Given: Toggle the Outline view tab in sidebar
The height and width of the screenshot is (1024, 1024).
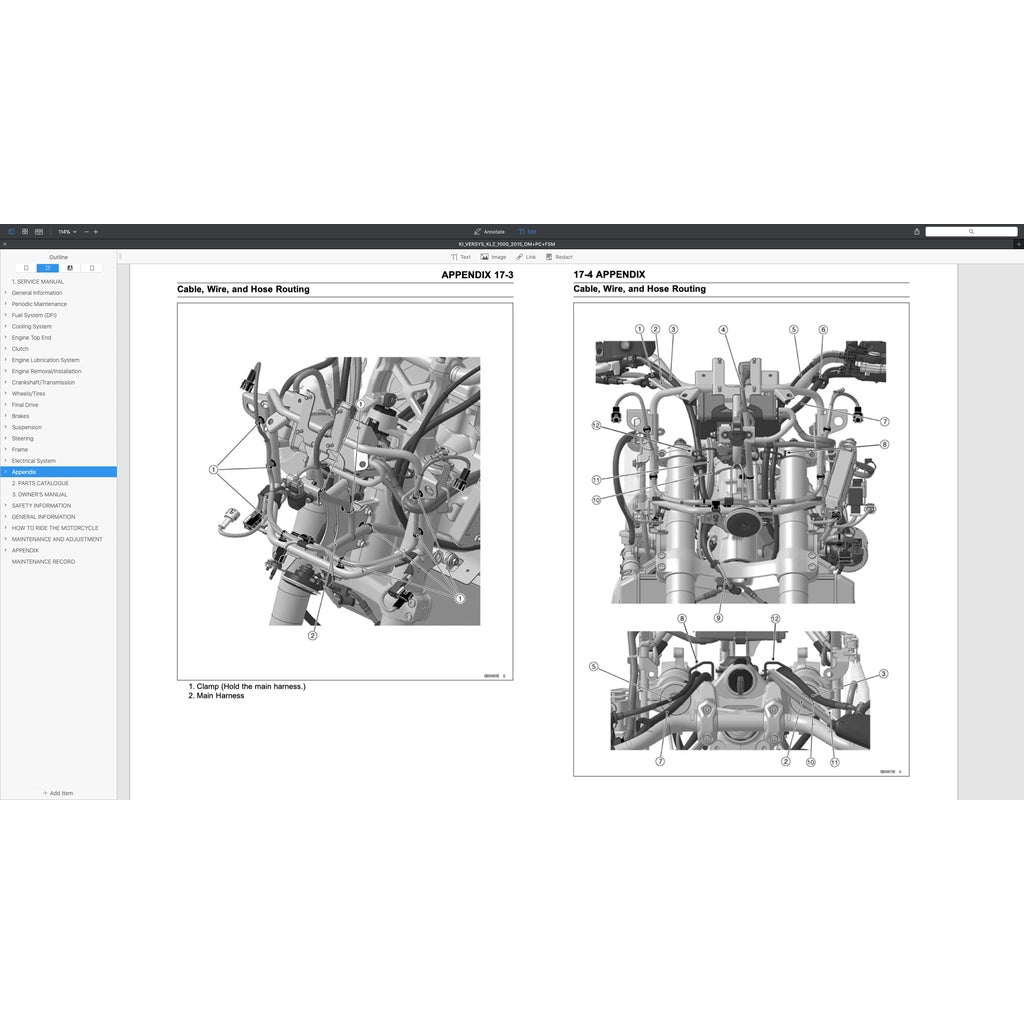Looking at the screenshot, I should point(48,267).
